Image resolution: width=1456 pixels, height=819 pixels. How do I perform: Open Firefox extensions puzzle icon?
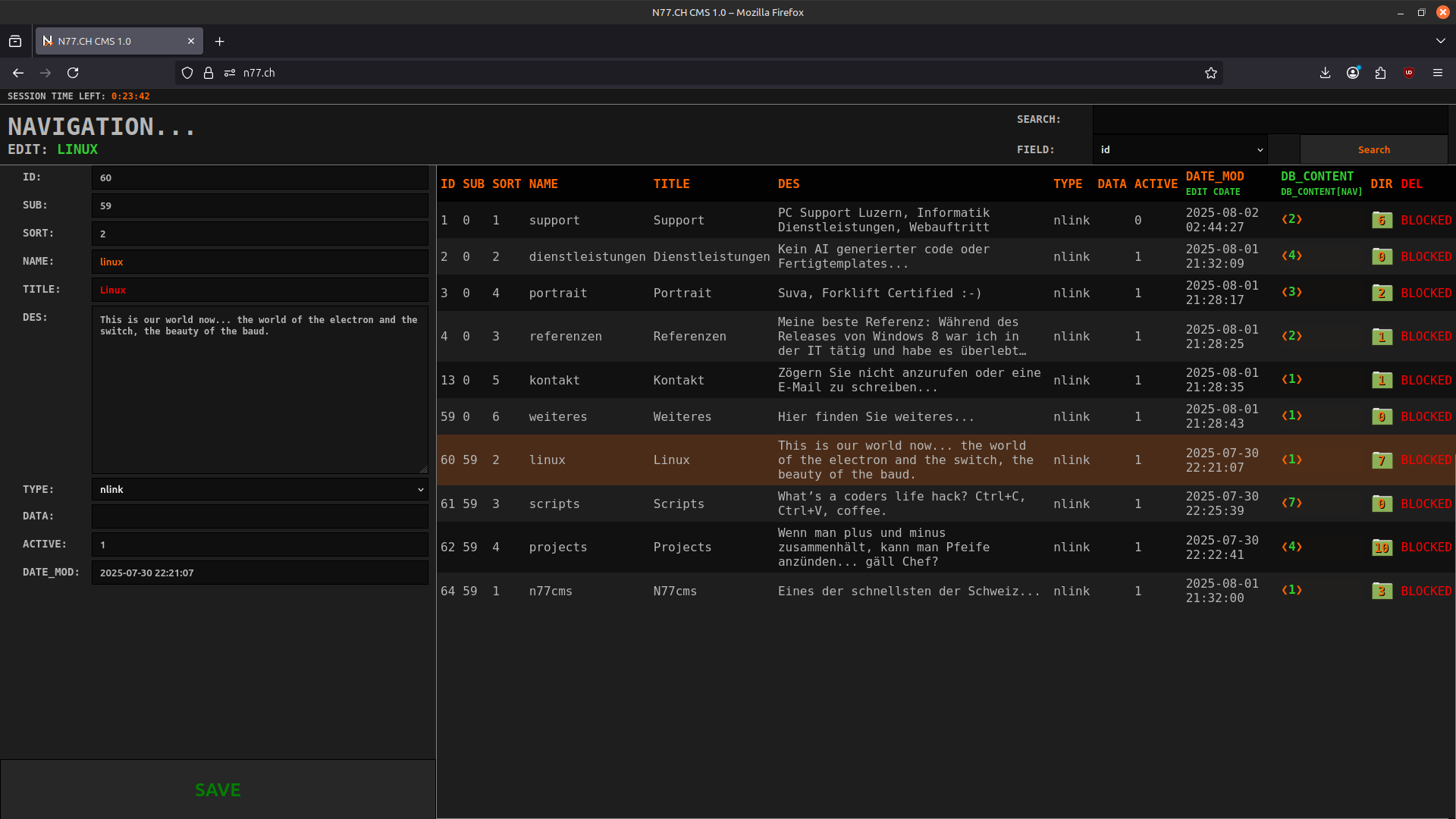click(x=1380, y=73)
